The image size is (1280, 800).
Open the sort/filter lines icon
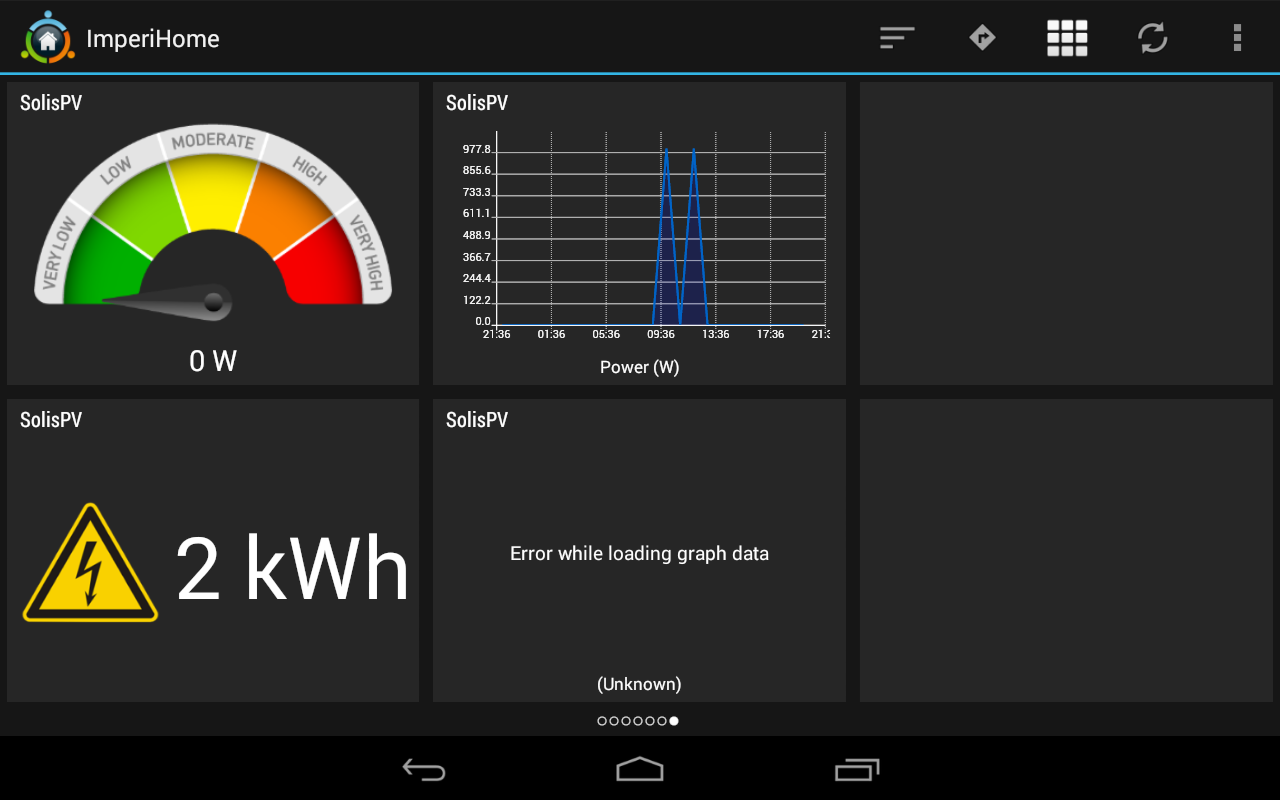897,38
